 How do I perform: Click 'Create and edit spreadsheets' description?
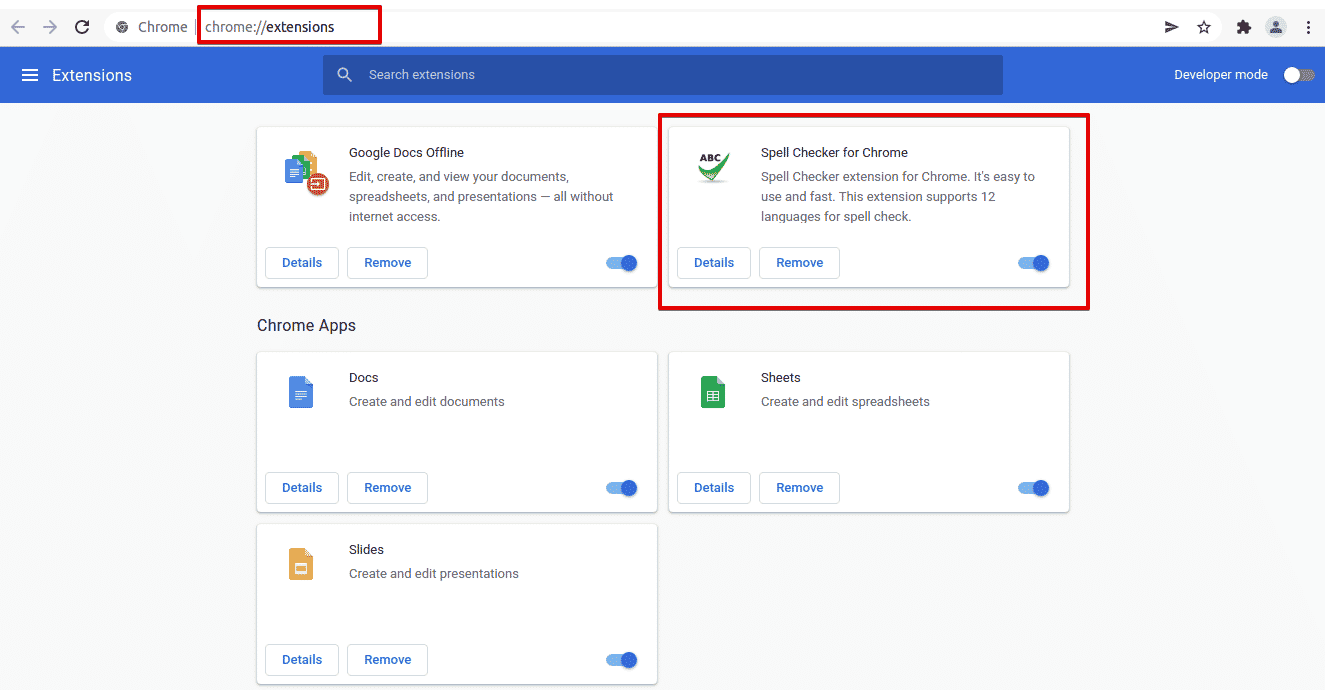click(x=845, y=402)
